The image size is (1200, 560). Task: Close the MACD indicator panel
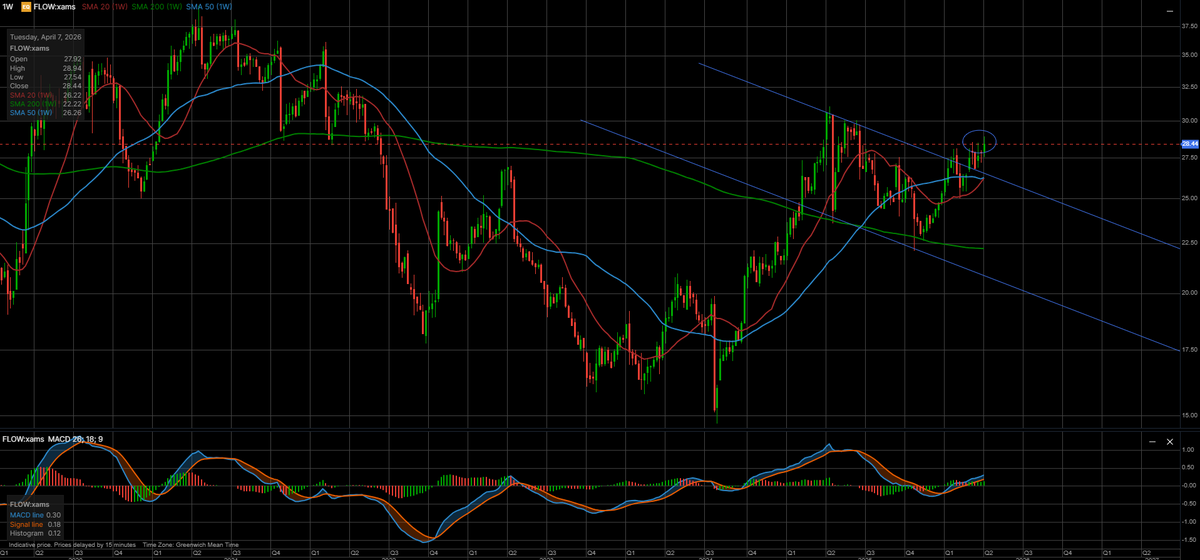1169,441
